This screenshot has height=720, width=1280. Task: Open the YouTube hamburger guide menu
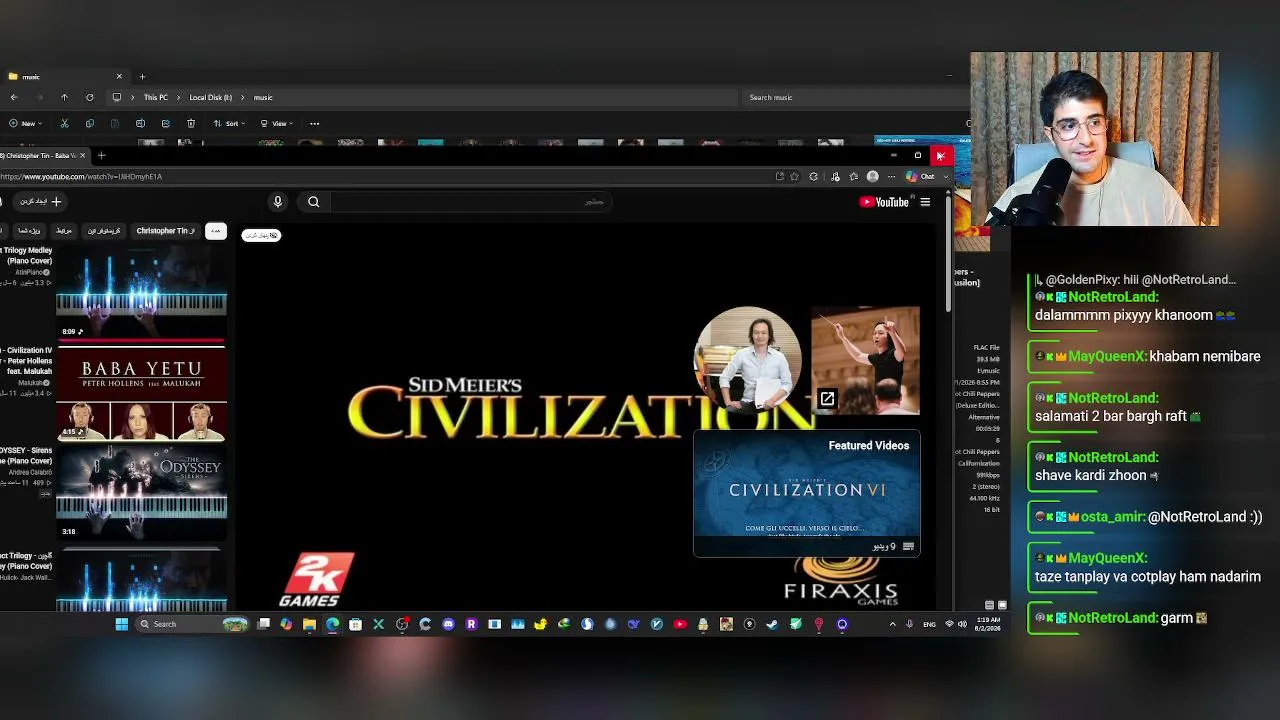(x=925, y=202)
